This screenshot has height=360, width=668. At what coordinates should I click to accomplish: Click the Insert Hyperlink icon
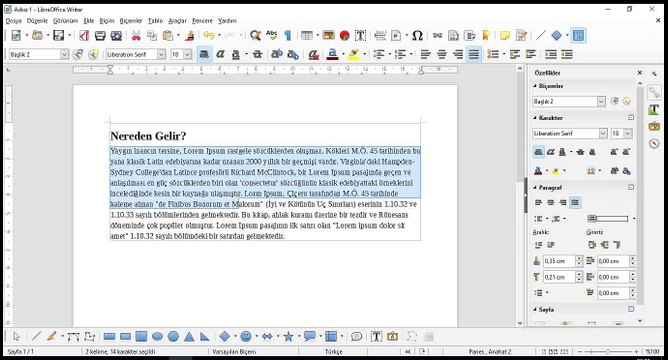tap(438, 35)
